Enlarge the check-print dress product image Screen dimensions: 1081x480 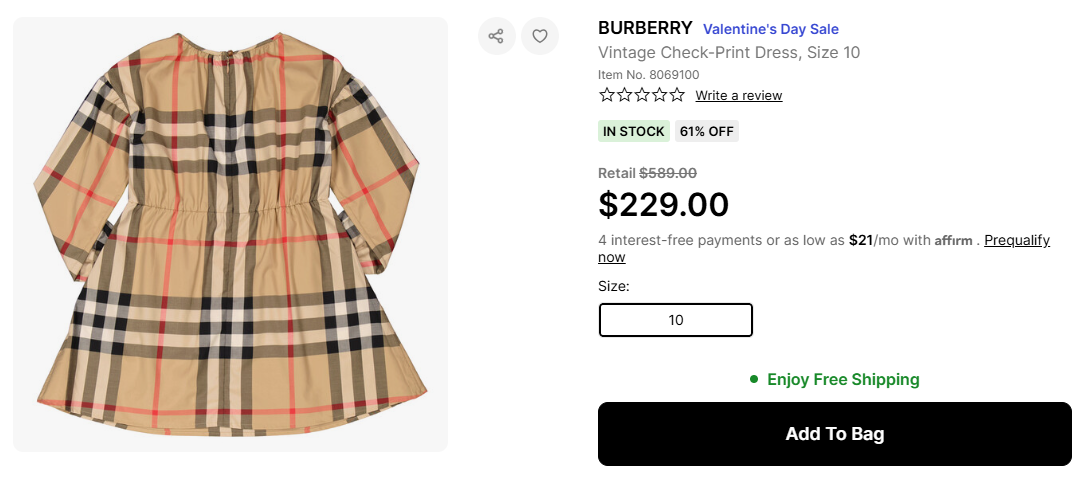click(x=230, y=235)
